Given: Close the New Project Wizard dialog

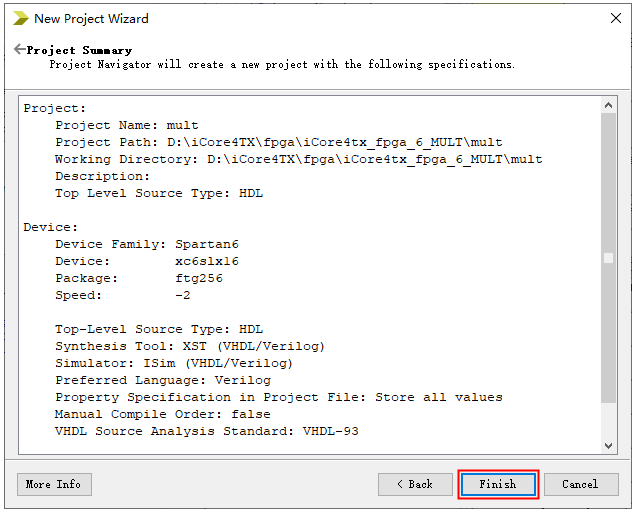Looking at the screenshot, I should [615, 18].
